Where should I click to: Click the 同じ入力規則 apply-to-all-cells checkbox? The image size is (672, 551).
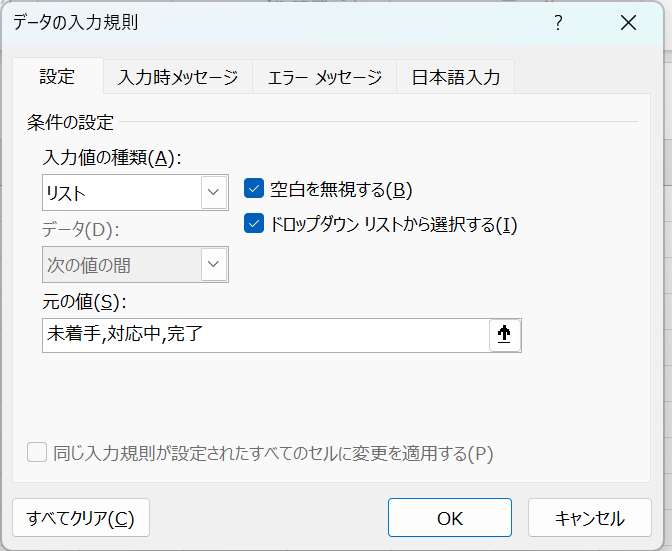[37, 453]
